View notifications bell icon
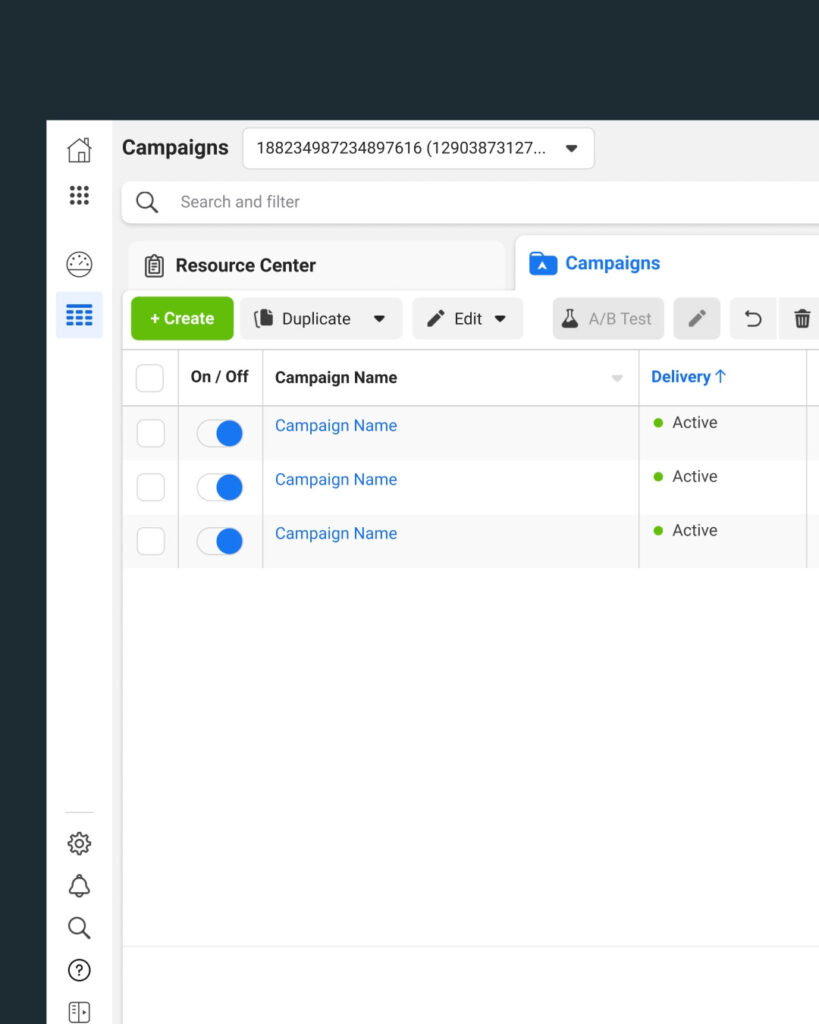 (x=79, y=886)
